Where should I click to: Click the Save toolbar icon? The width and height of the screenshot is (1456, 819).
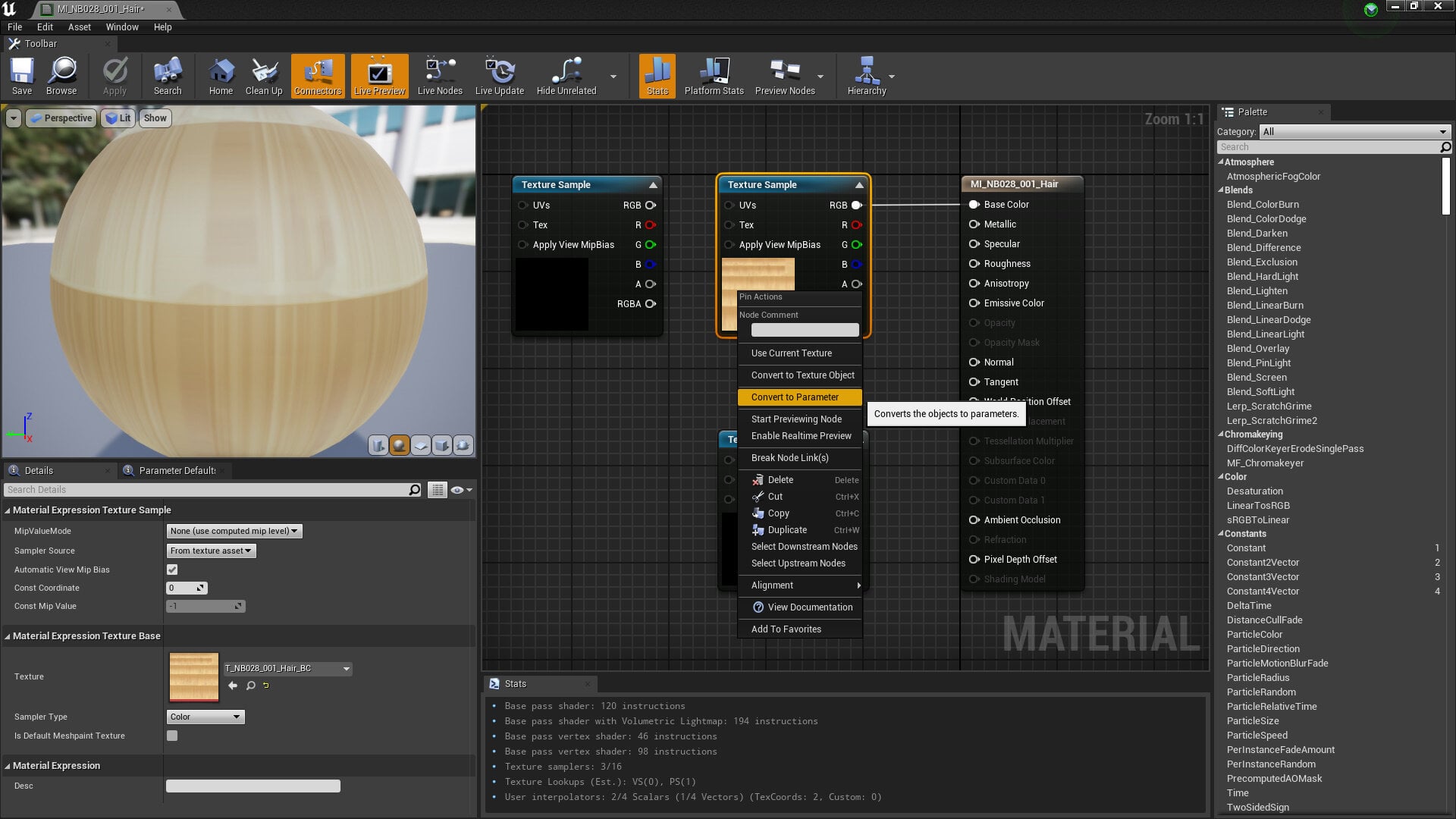[x=22, y=76]
